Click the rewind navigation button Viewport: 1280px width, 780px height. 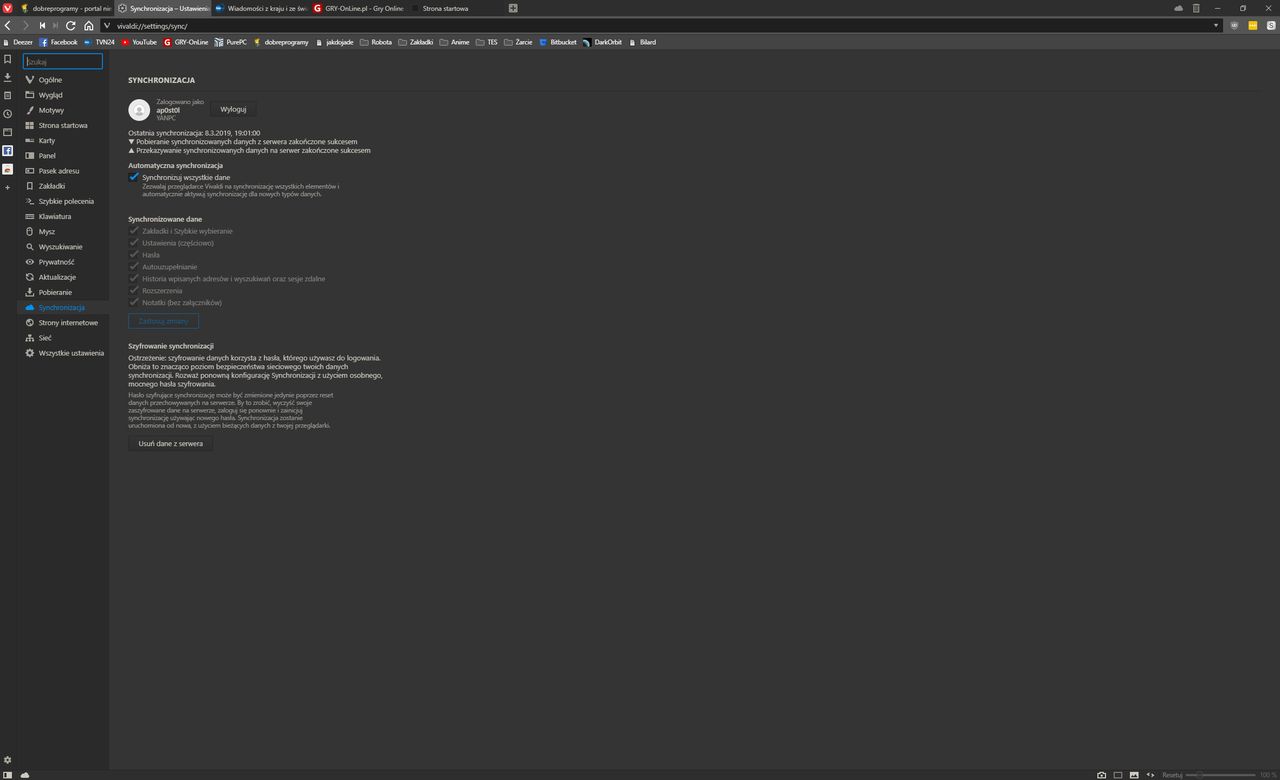coord(42,25)
